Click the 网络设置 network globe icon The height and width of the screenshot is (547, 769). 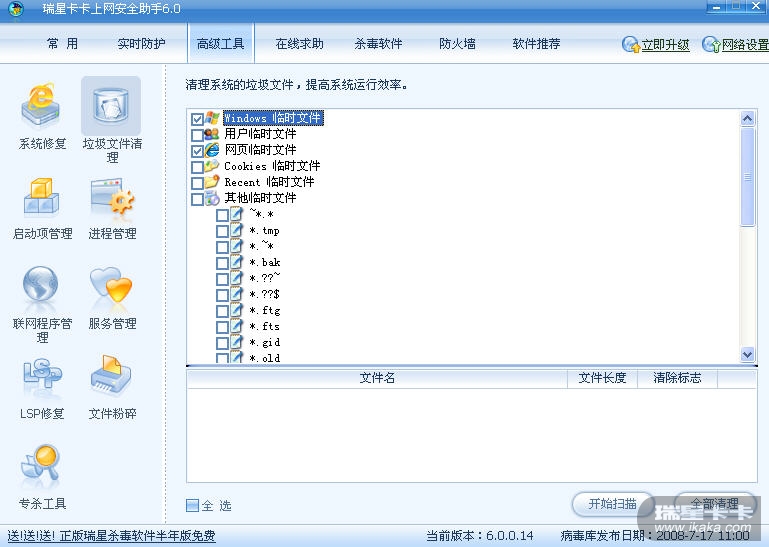pos(711,45)
